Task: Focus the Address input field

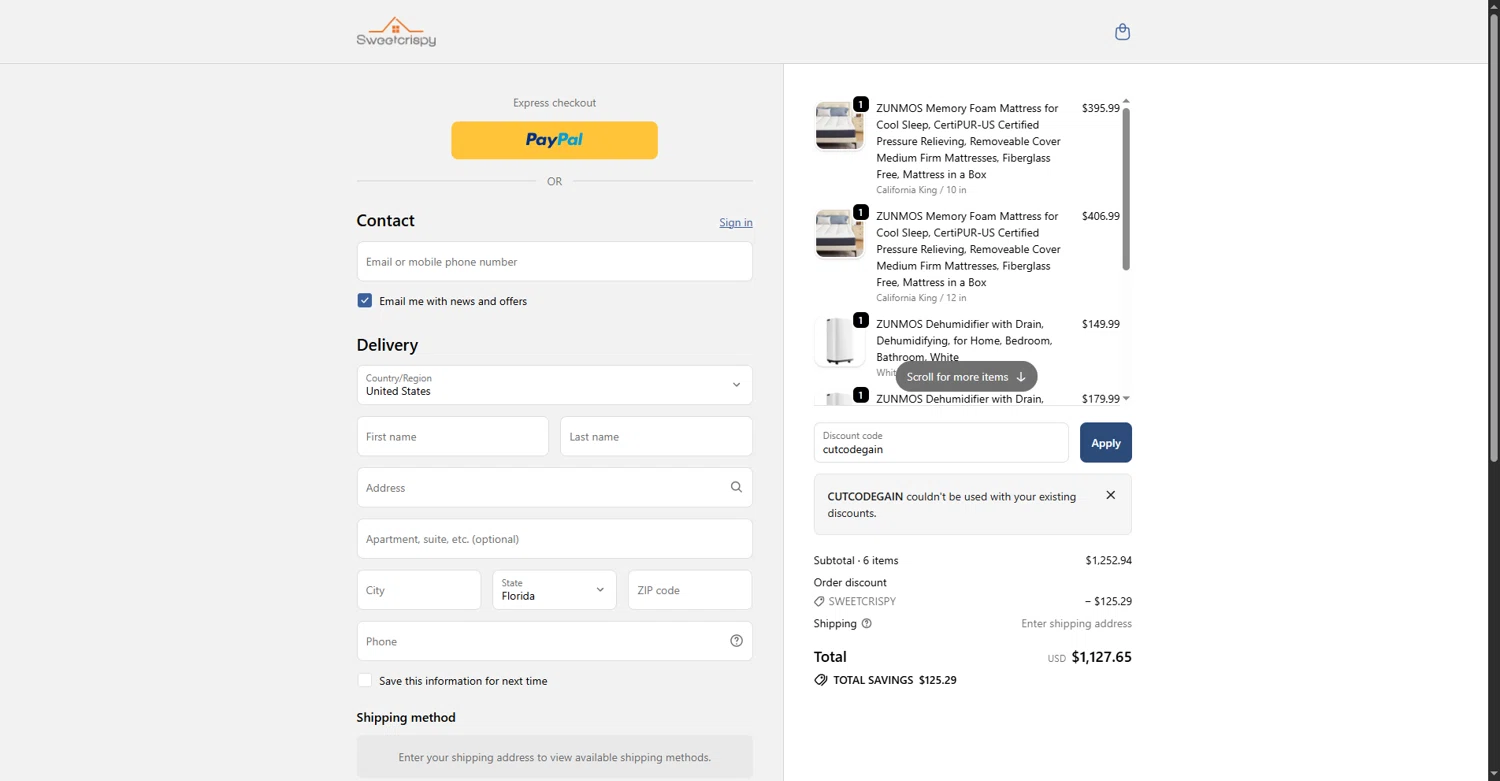Action: click(x=554, y=487)
